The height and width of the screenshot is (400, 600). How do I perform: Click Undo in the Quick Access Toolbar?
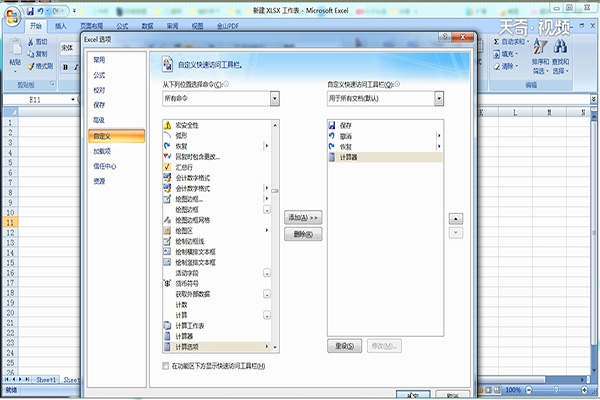click(40, 11)
